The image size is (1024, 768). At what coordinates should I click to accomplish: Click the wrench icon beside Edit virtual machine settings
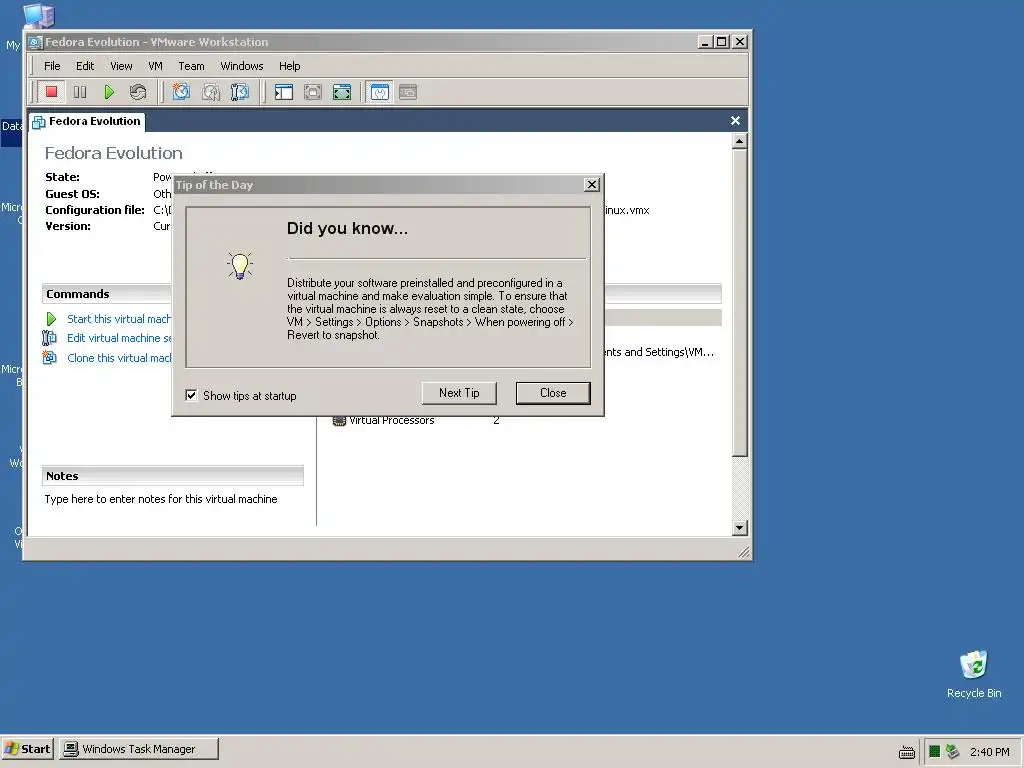click(50, 338)
